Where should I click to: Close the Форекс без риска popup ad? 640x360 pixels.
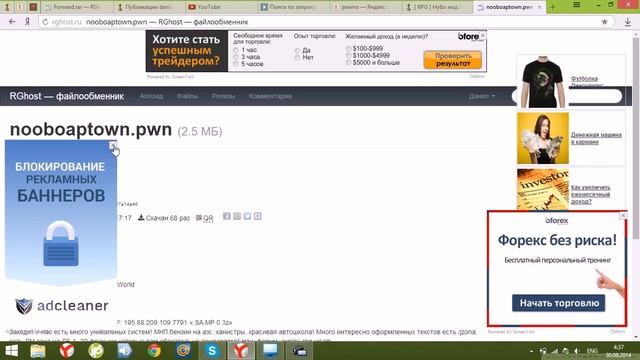pyautogui.click(x=623, y=215)
